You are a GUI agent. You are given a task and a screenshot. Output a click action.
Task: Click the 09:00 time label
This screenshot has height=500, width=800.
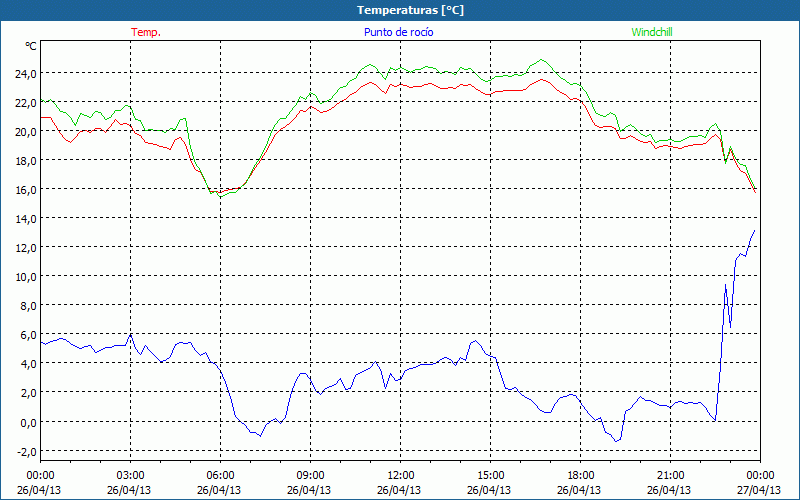click(309, 476)
